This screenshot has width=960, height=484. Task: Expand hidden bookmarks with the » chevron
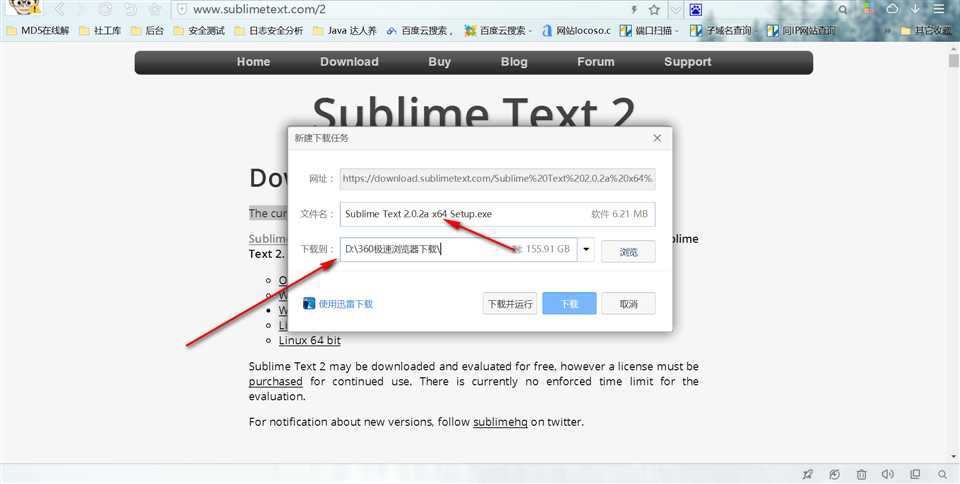point(887,30)
